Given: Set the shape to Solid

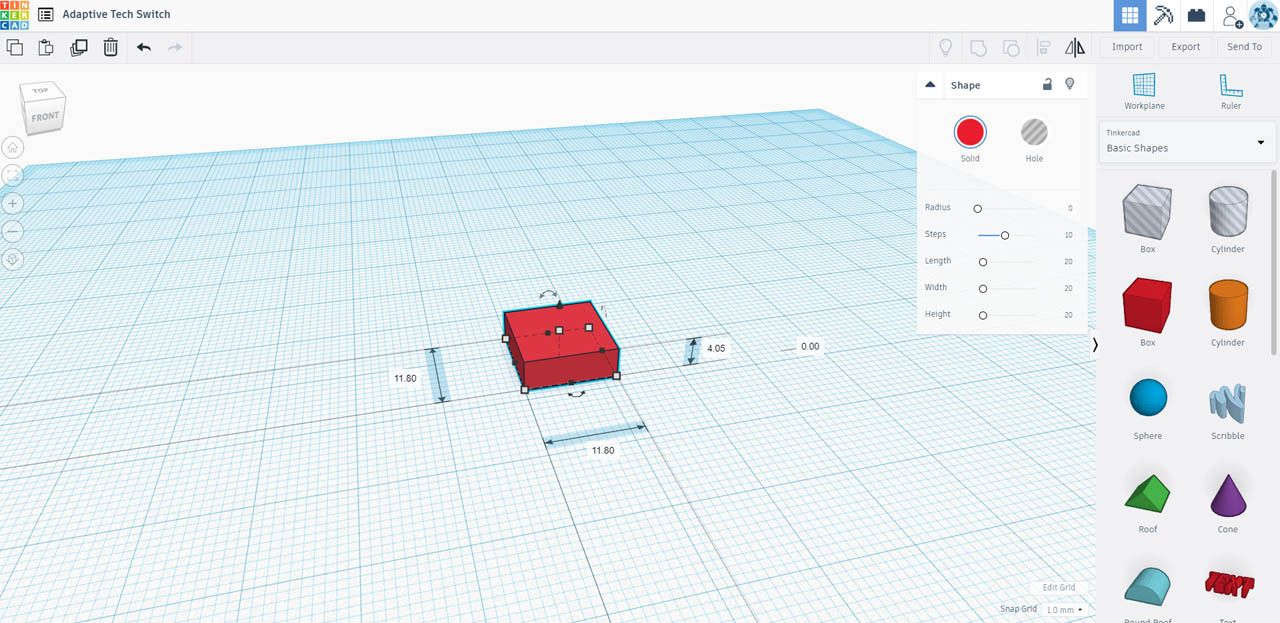Looking at the screenshot, I should pyautogui.click(x=969, y=131).
